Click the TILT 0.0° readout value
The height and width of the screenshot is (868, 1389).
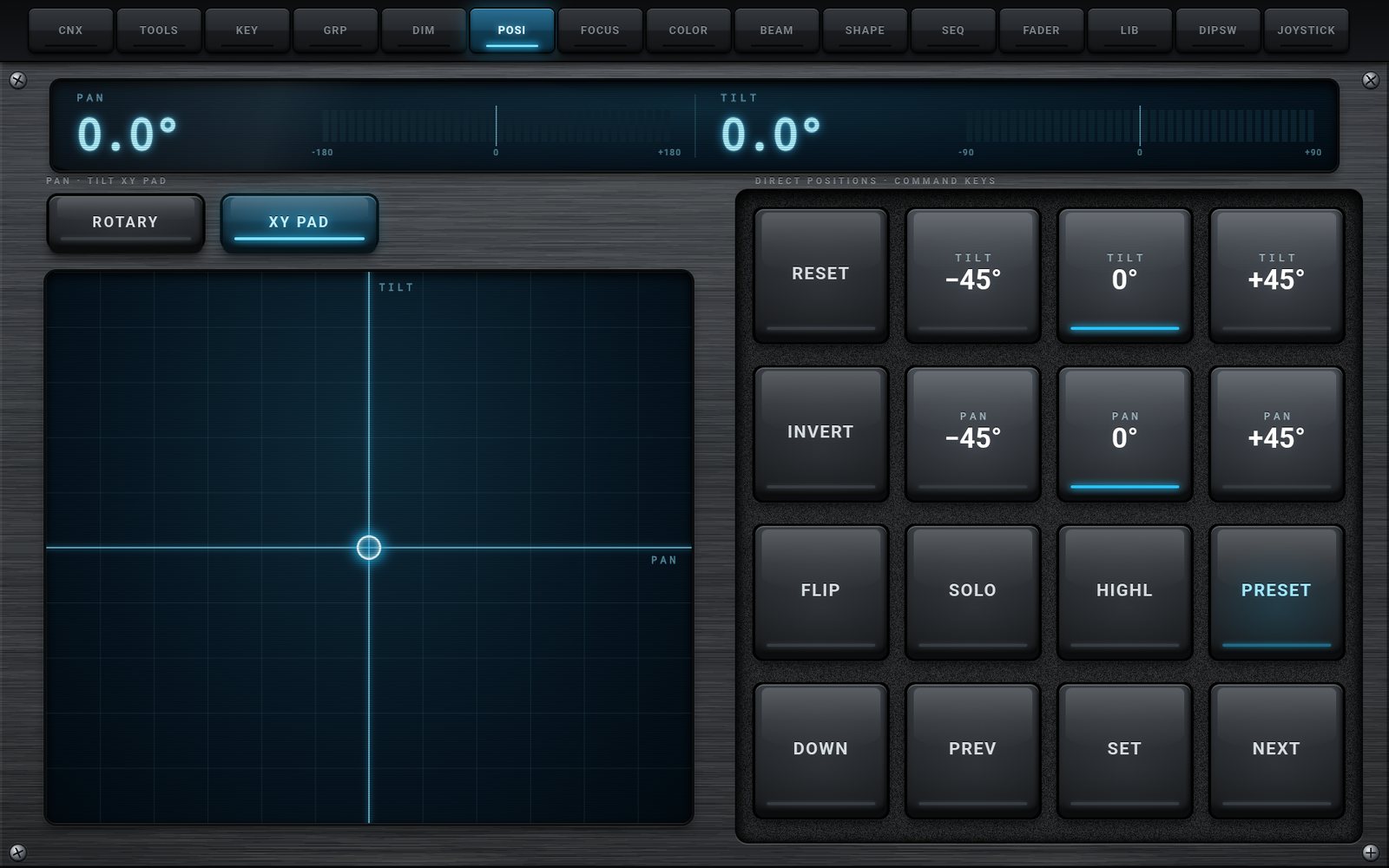tap(771, 135)
